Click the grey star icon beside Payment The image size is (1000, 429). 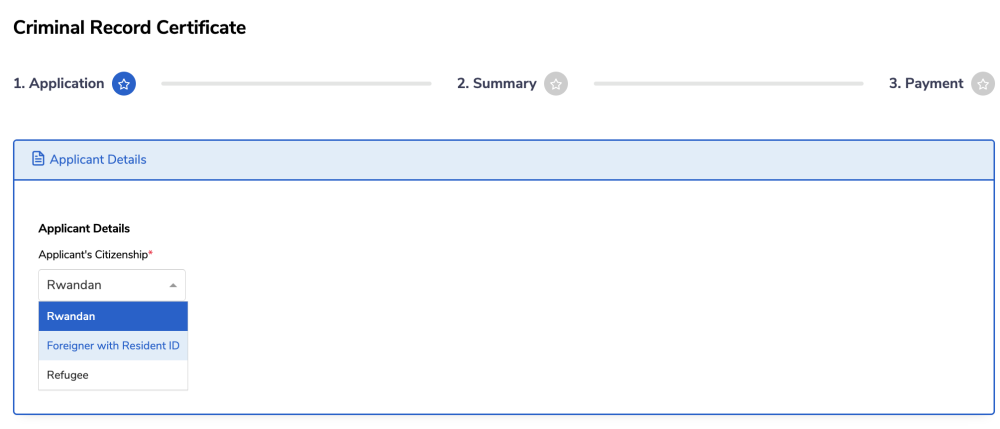click(x=984, y=84)
